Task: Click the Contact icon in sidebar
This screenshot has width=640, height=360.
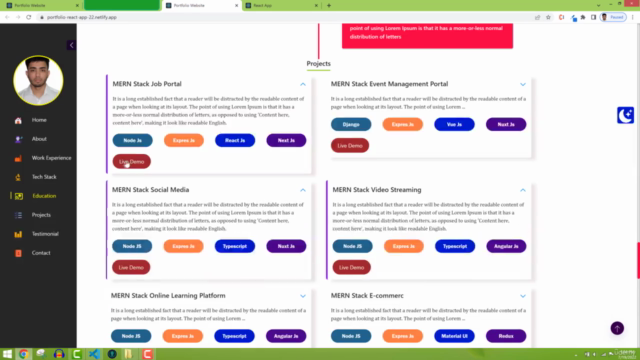Action: [18, 253]
